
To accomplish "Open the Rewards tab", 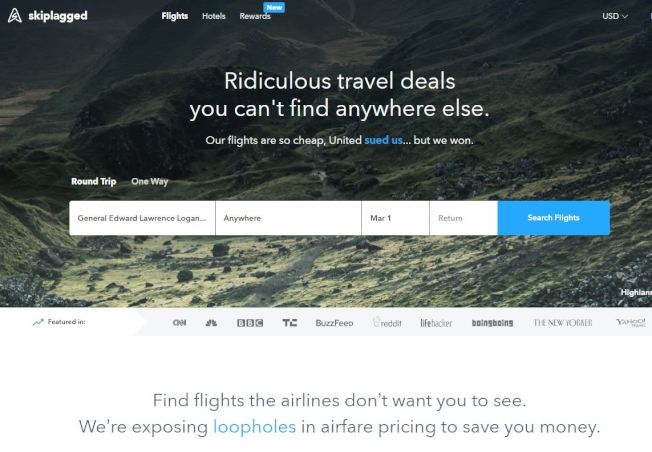I will coord(255,16).
